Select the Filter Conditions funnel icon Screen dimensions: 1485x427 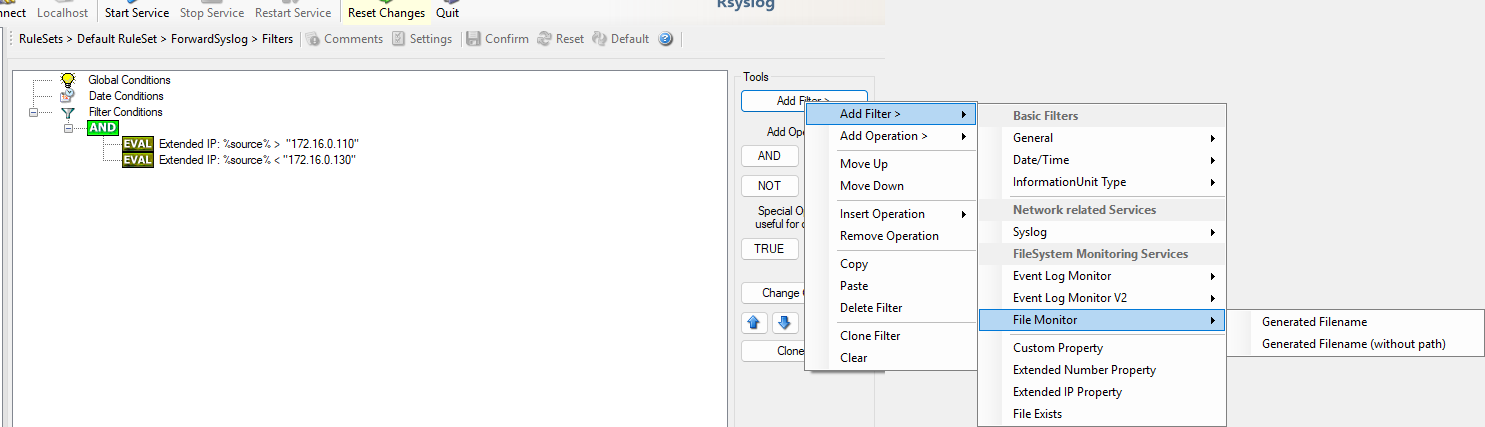point(68,112)
